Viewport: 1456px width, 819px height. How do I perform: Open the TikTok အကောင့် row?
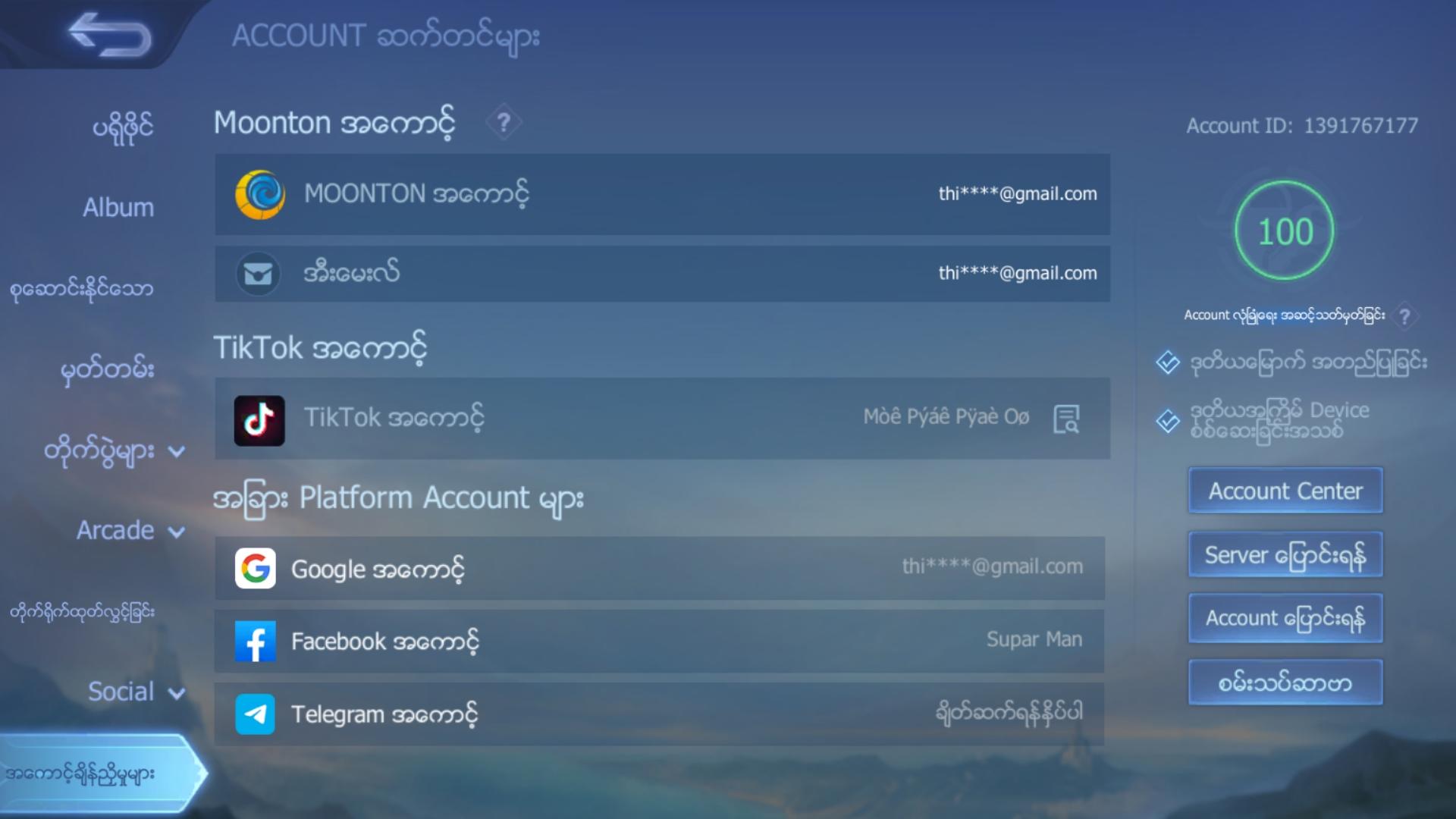662,419
